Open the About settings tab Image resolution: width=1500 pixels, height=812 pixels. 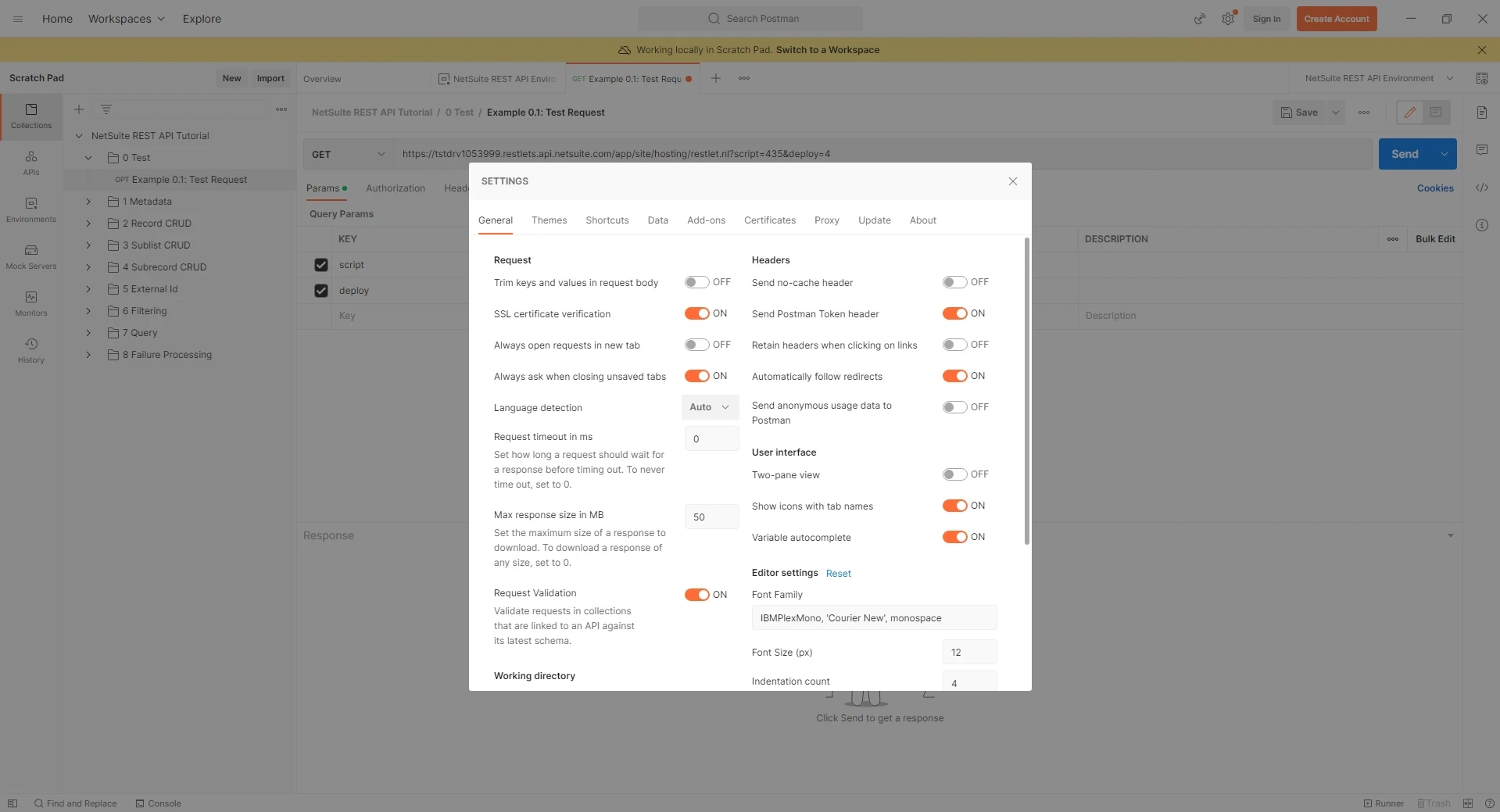[x=923, y=220]
